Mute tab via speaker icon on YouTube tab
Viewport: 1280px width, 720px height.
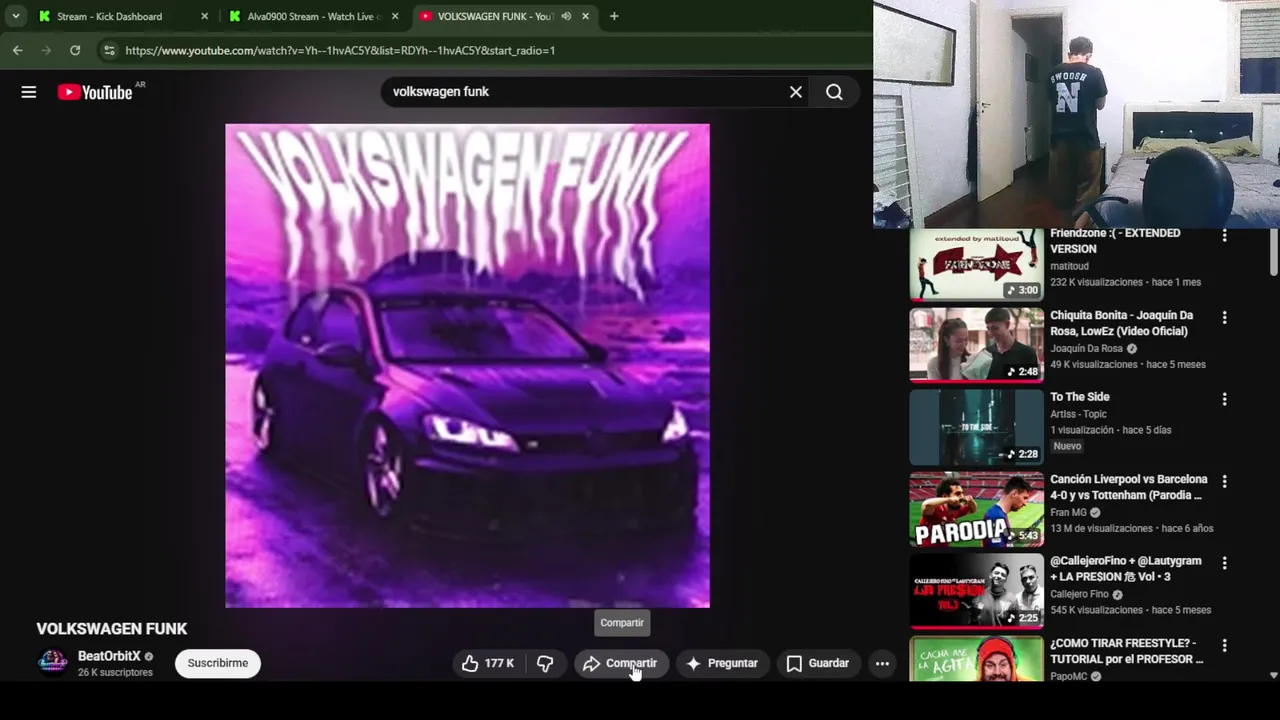click(566, 16)
